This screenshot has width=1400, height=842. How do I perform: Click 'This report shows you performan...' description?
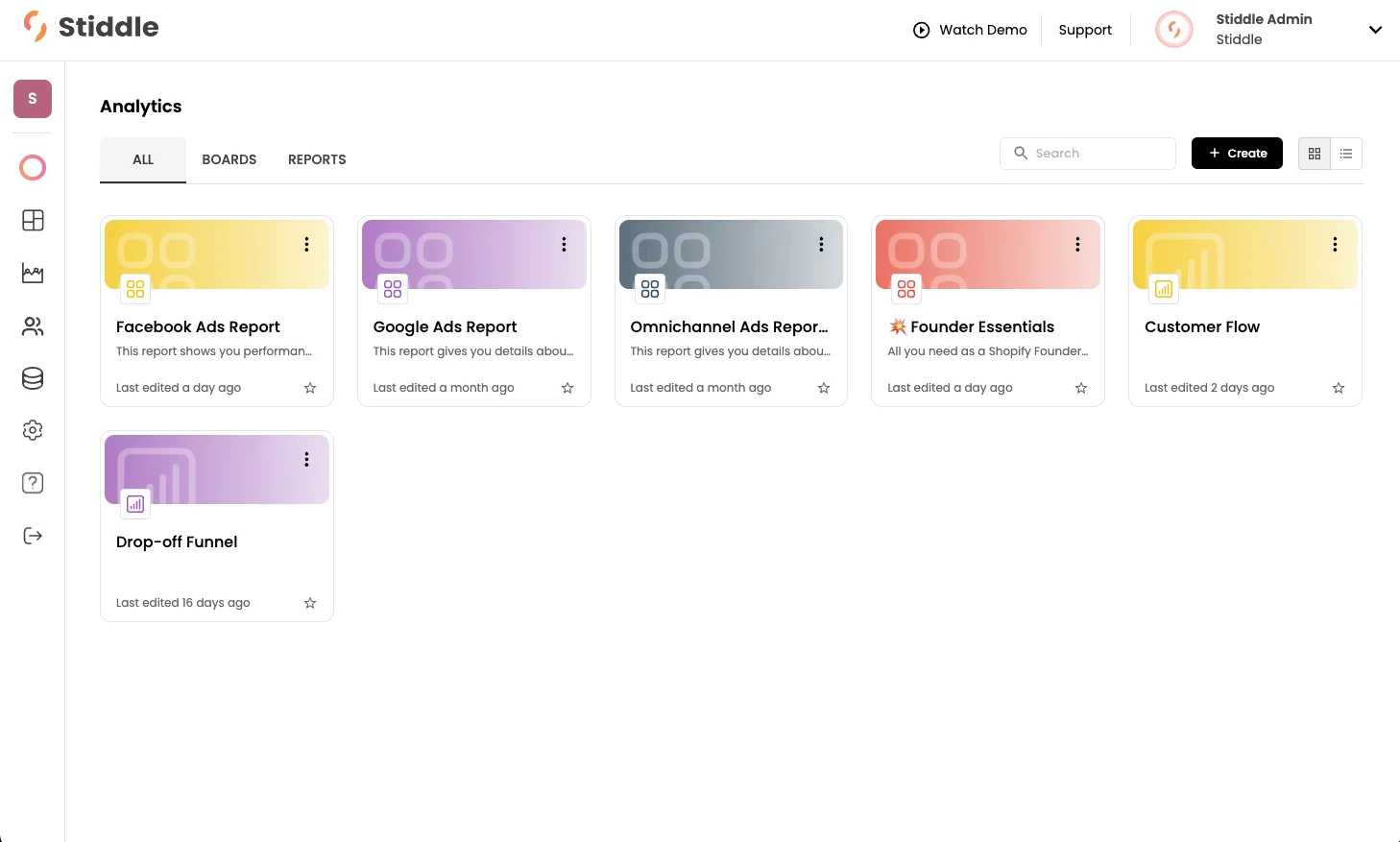point(214,351)
